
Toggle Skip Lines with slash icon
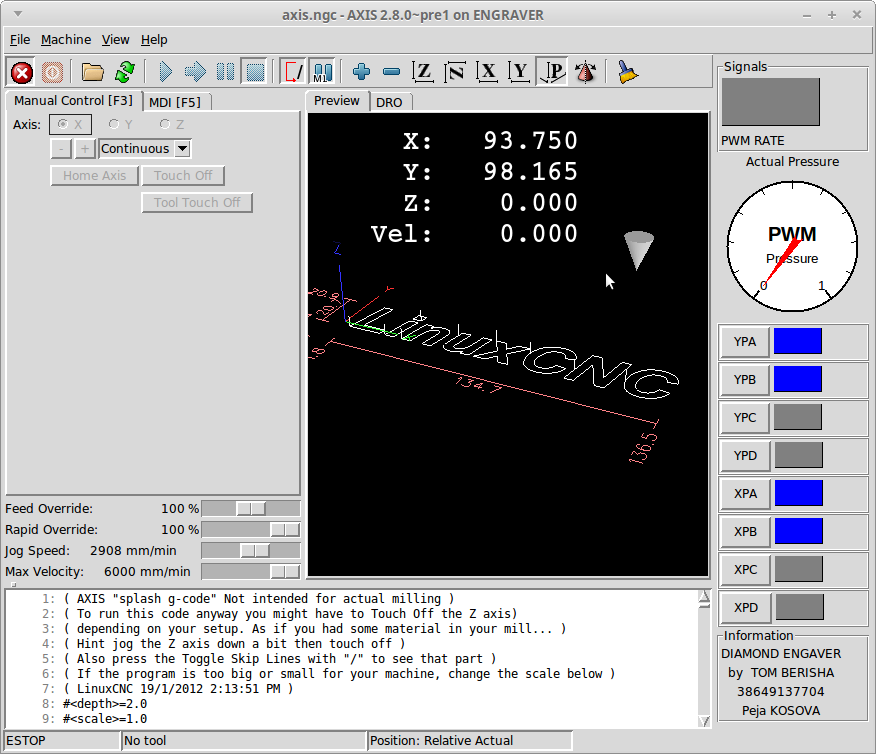[293, 73]
